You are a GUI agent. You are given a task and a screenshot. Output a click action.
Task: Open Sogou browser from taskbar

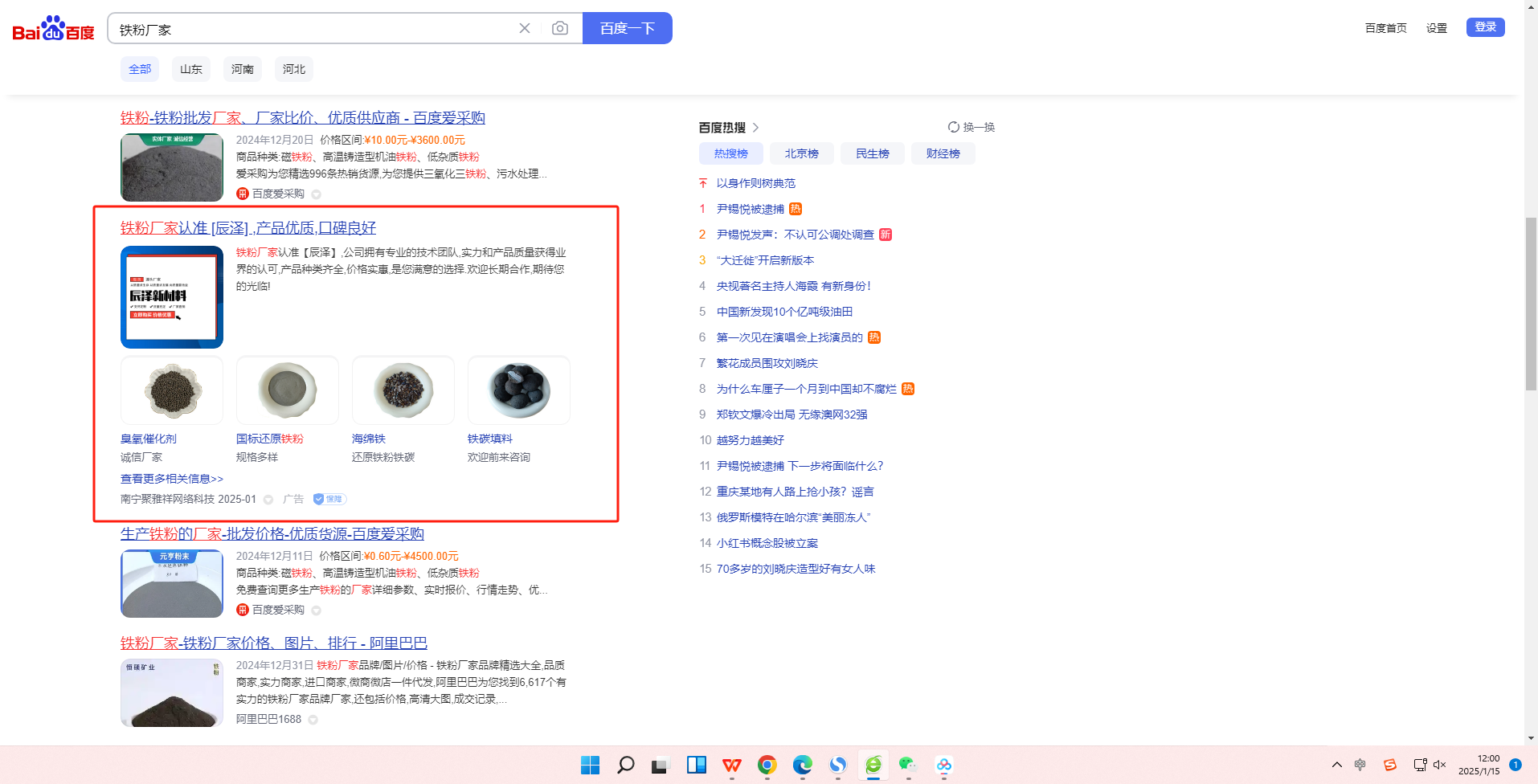pos(838,765)
